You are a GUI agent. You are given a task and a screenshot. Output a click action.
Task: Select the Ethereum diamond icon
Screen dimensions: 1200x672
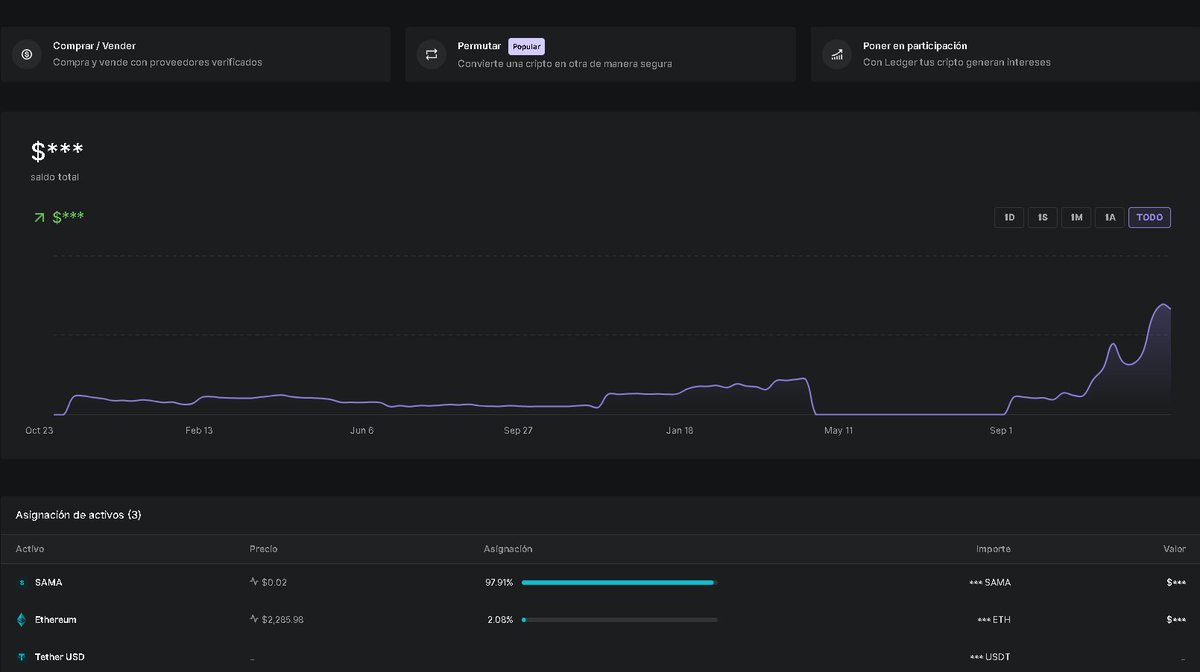22,619
